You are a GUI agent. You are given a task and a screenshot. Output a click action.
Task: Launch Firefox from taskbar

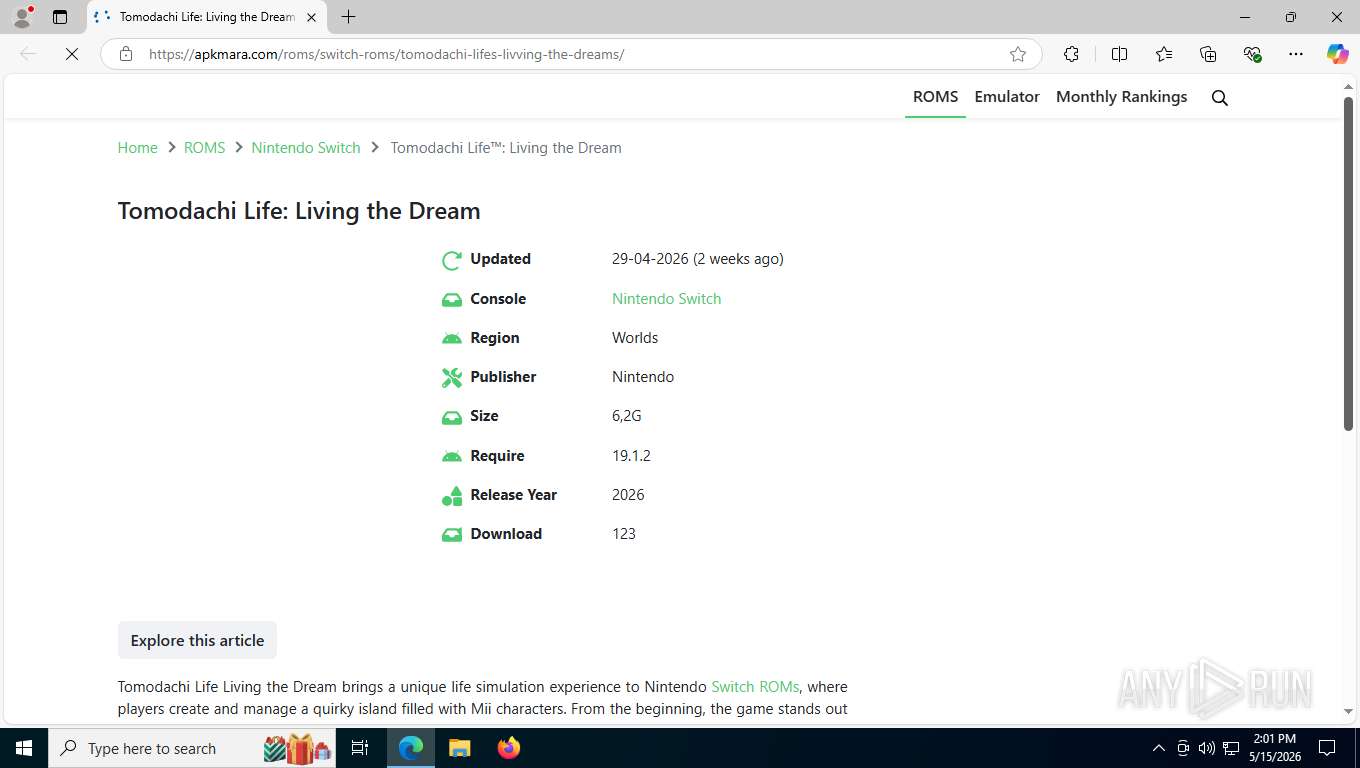509,748
